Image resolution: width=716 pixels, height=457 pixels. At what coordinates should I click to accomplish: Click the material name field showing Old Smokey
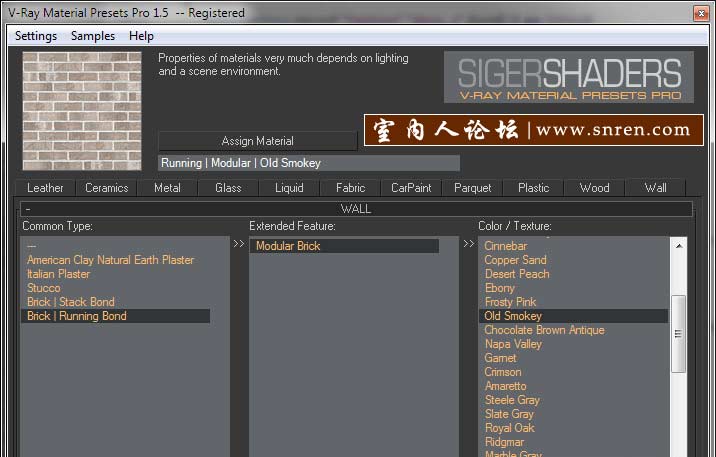(x=309, y=163)
